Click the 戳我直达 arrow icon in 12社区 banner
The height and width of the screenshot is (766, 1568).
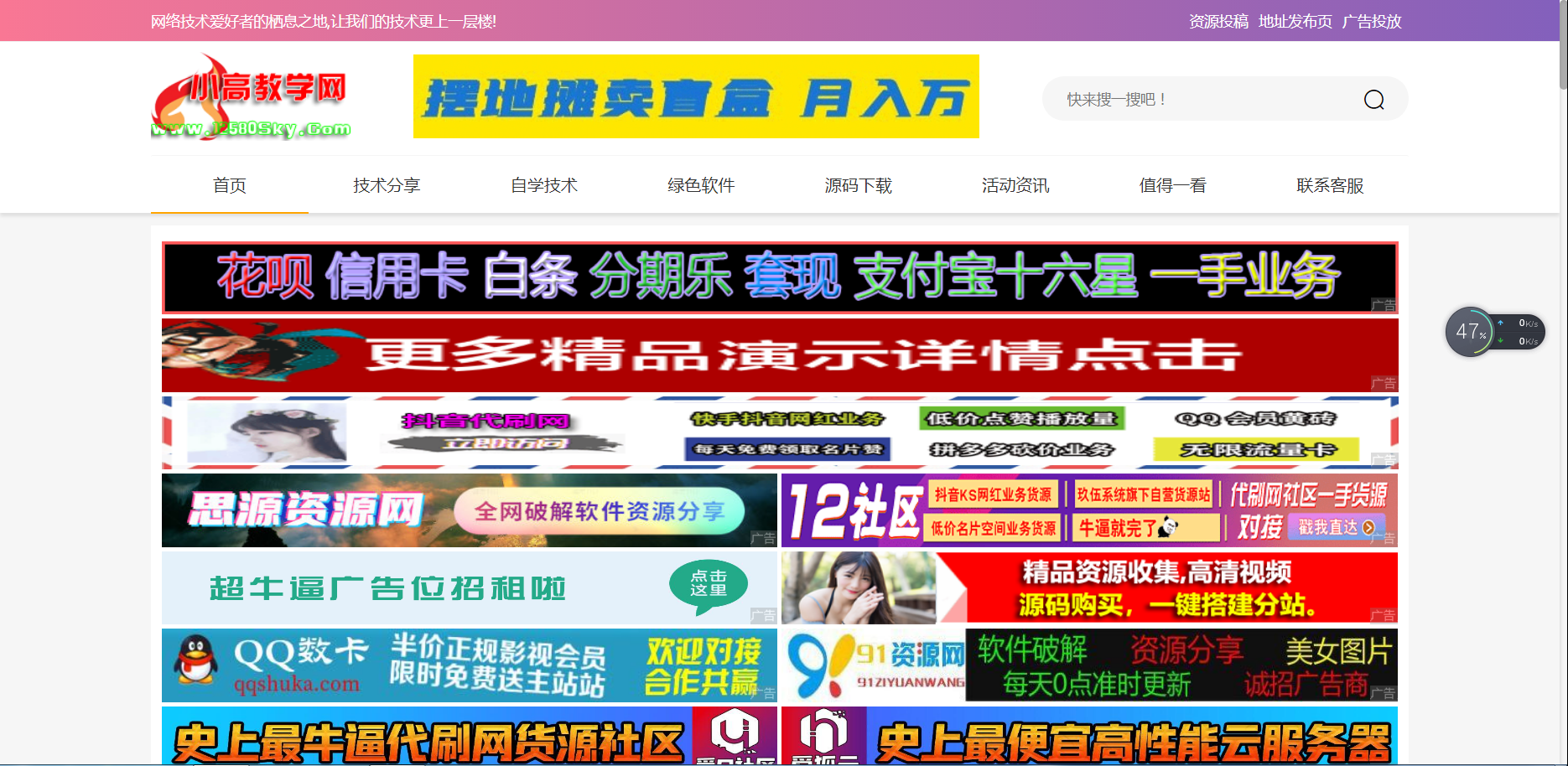(x=1368, y=528)
